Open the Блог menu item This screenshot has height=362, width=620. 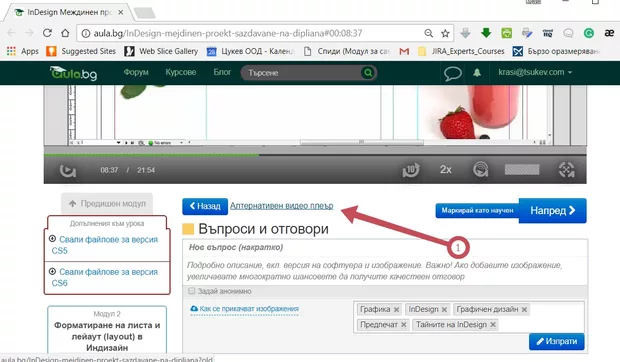click(x=222, y=72)
